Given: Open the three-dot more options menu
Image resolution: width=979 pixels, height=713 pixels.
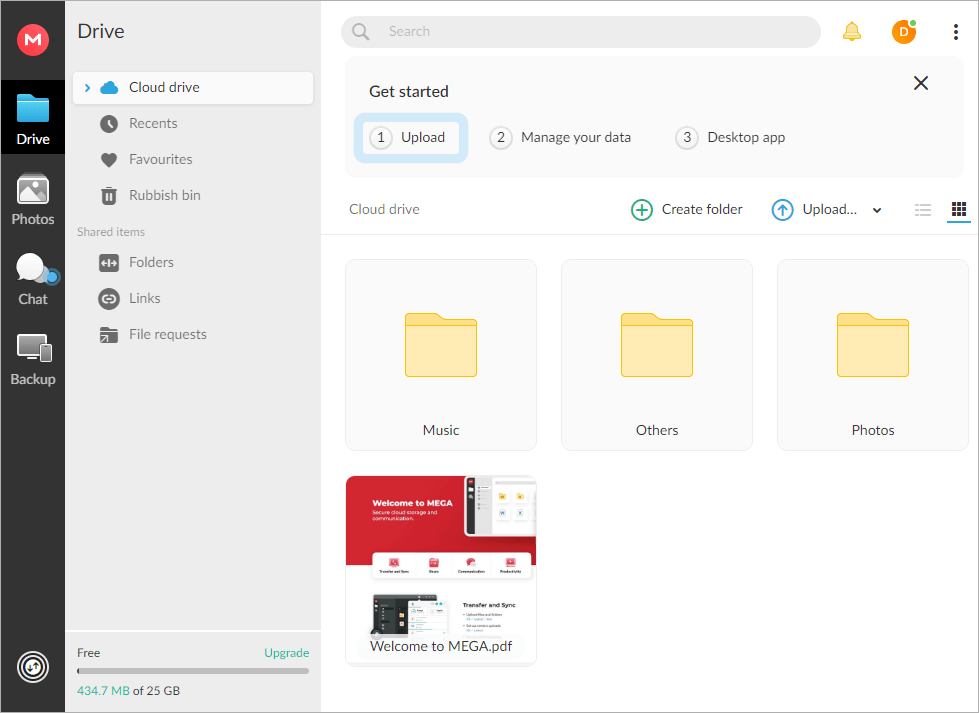Looking at the screenshot, I should (x=955, y=32).
